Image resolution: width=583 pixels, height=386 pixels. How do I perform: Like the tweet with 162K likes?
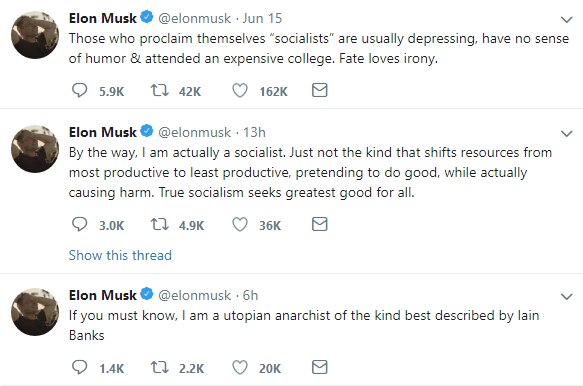coord(240,90)
